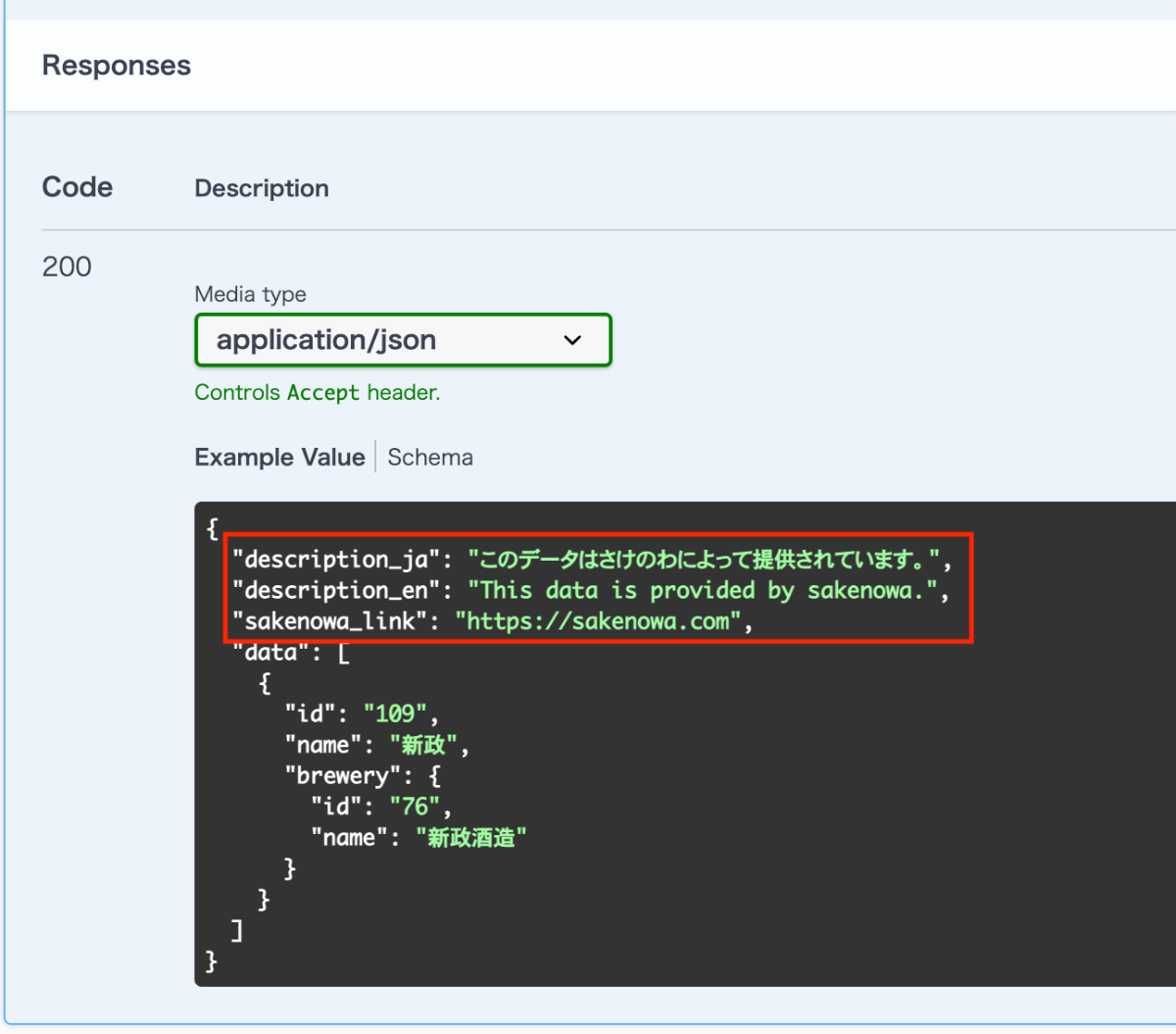
Task: Switch to the Schema tab
Action: [x=430, y=458]
